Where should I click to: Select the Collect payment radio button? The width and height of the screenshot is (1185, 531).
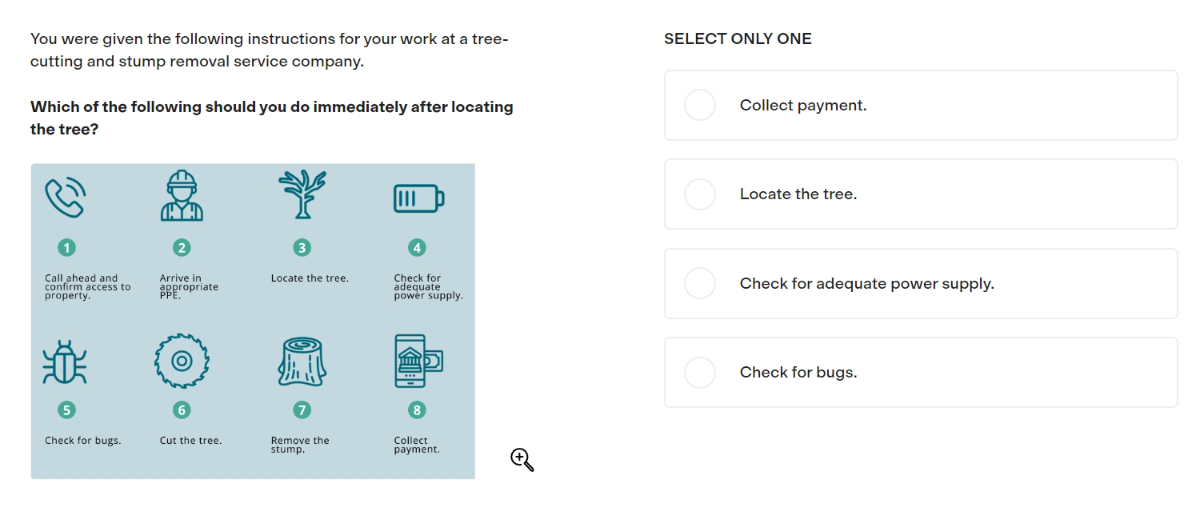pos(700,105)
